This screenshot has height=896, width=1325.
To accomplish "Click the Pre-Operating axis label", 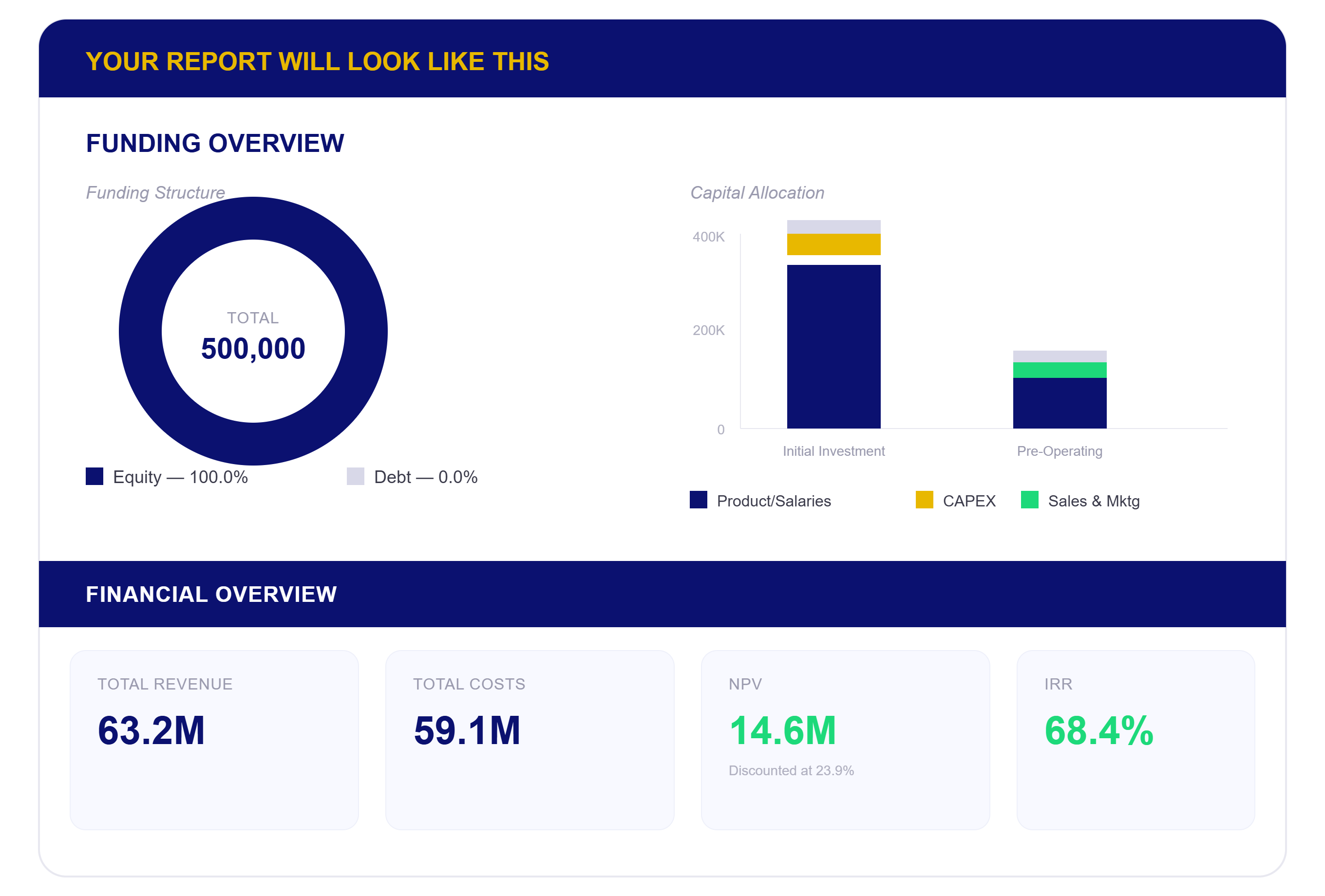I will [1060, 451].
